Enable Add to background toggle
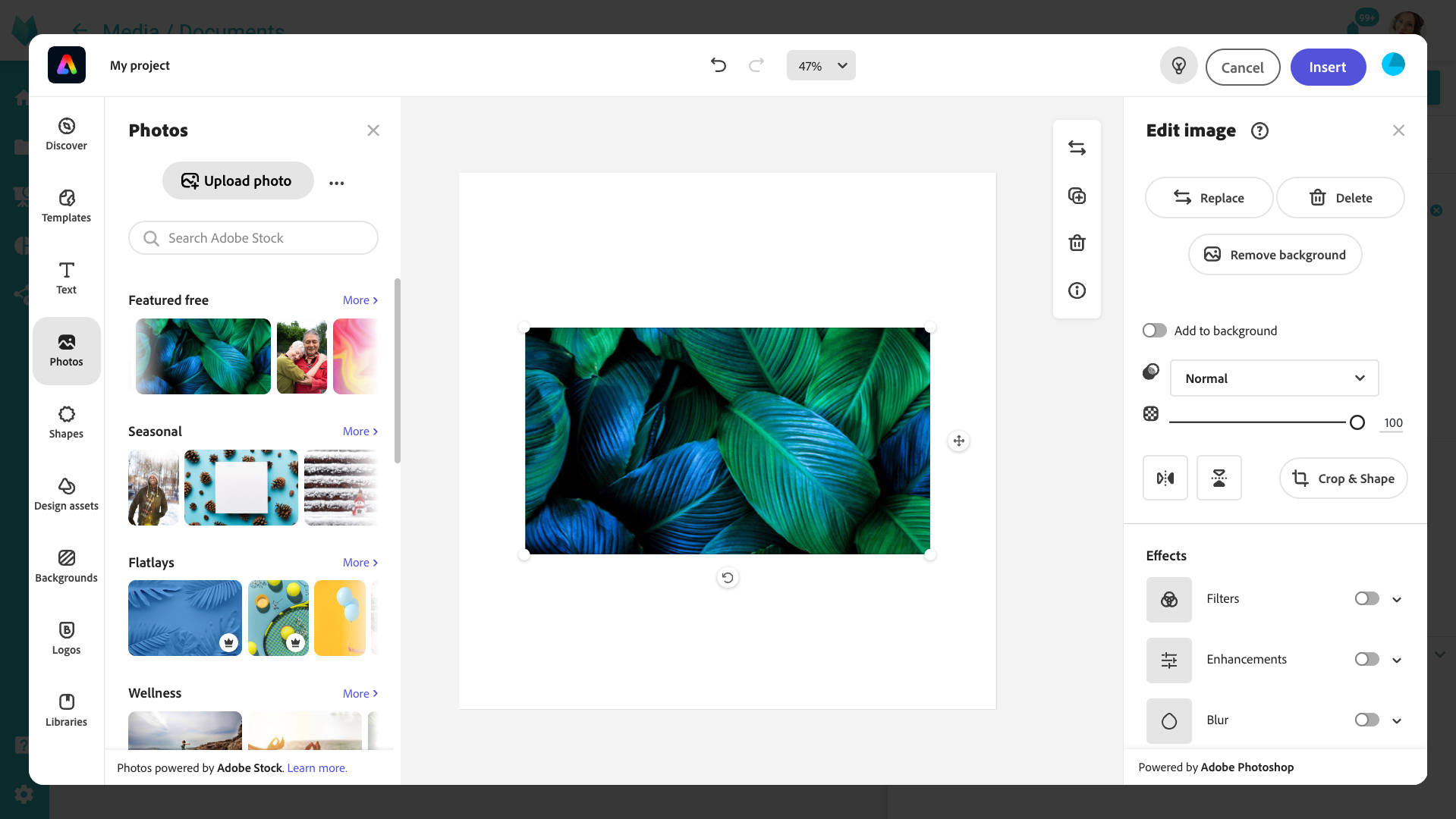Viewport: 1456px width, 819px height. [1155, 331]
